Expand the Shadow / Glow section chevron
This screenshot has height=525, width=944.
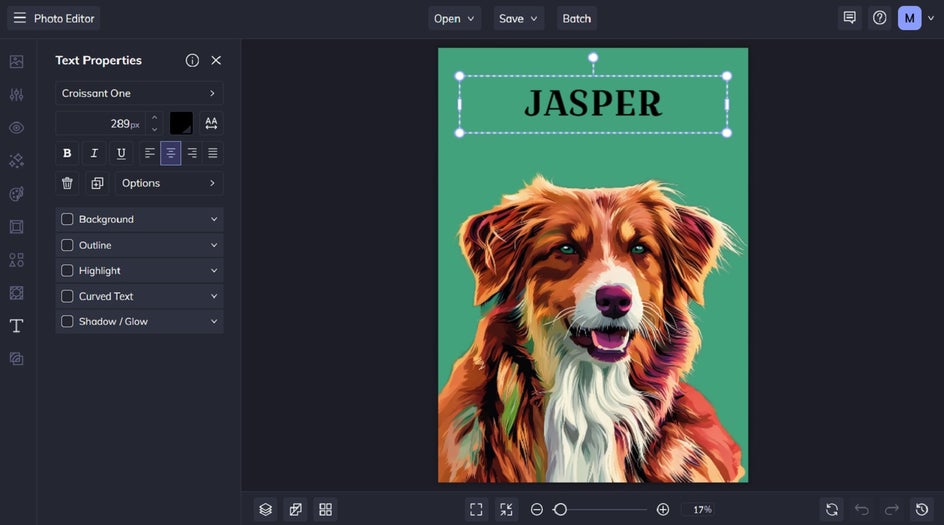coord(214,322)
